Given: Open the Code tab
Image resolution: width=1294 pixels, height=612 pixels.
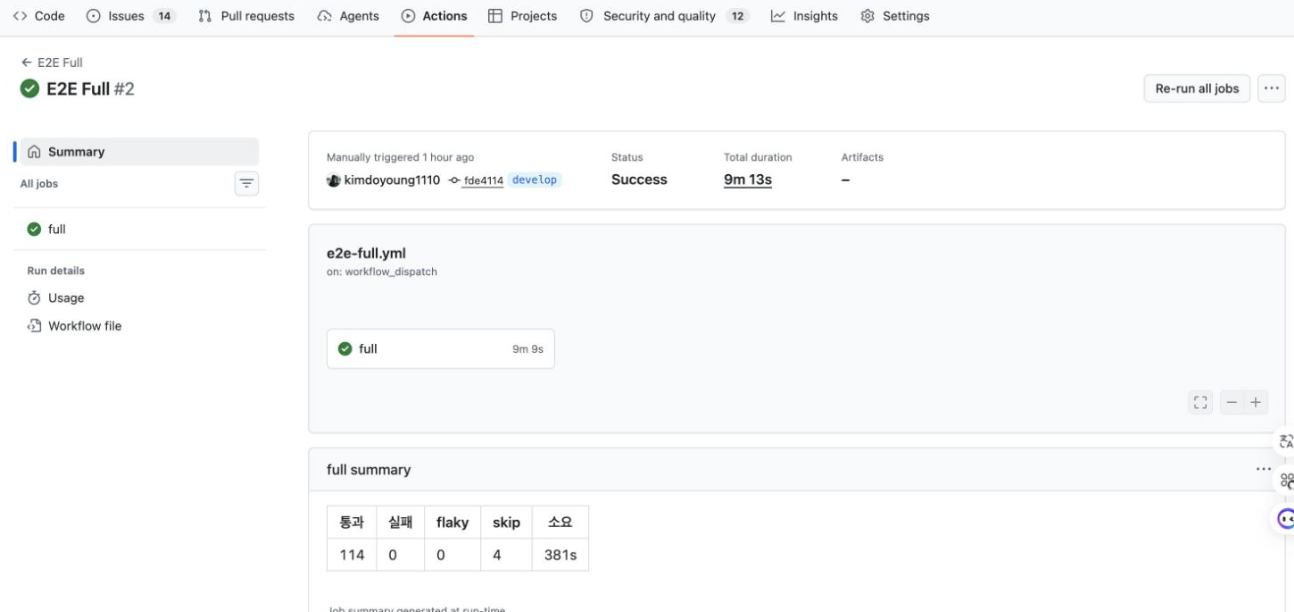Looking at the screenshot, I should tap(39, 16).
